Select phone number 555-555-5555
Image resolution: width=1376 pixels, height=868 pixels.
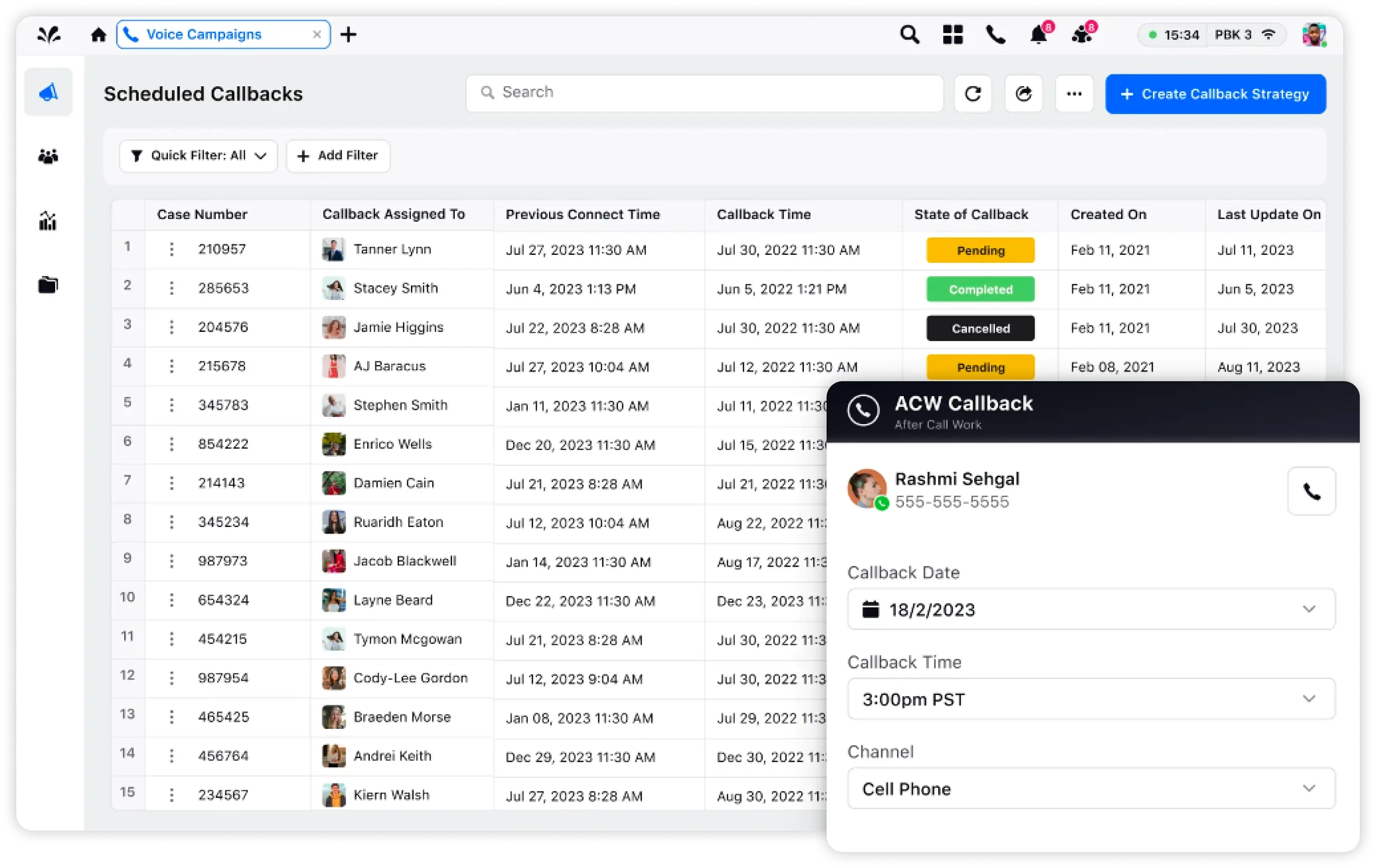pos(952,502)
